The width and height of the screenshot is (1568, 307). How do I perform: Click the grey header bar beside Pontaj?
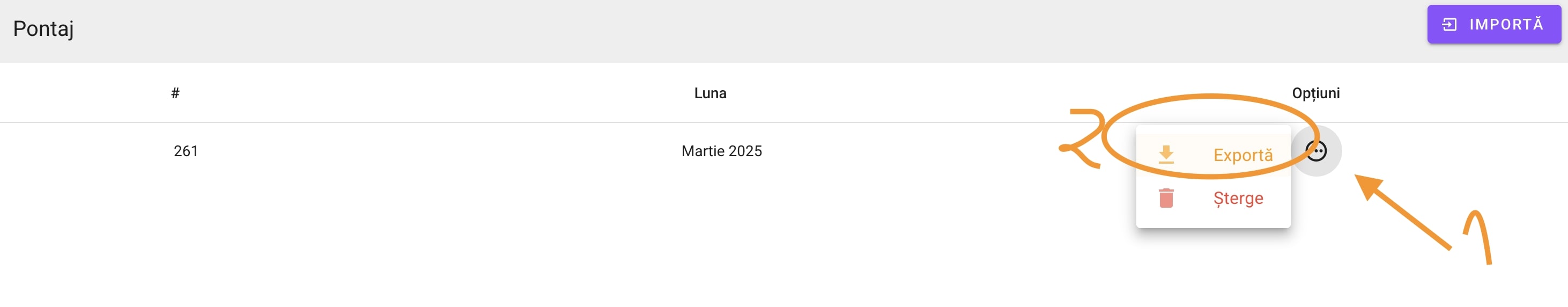[730, 31]
